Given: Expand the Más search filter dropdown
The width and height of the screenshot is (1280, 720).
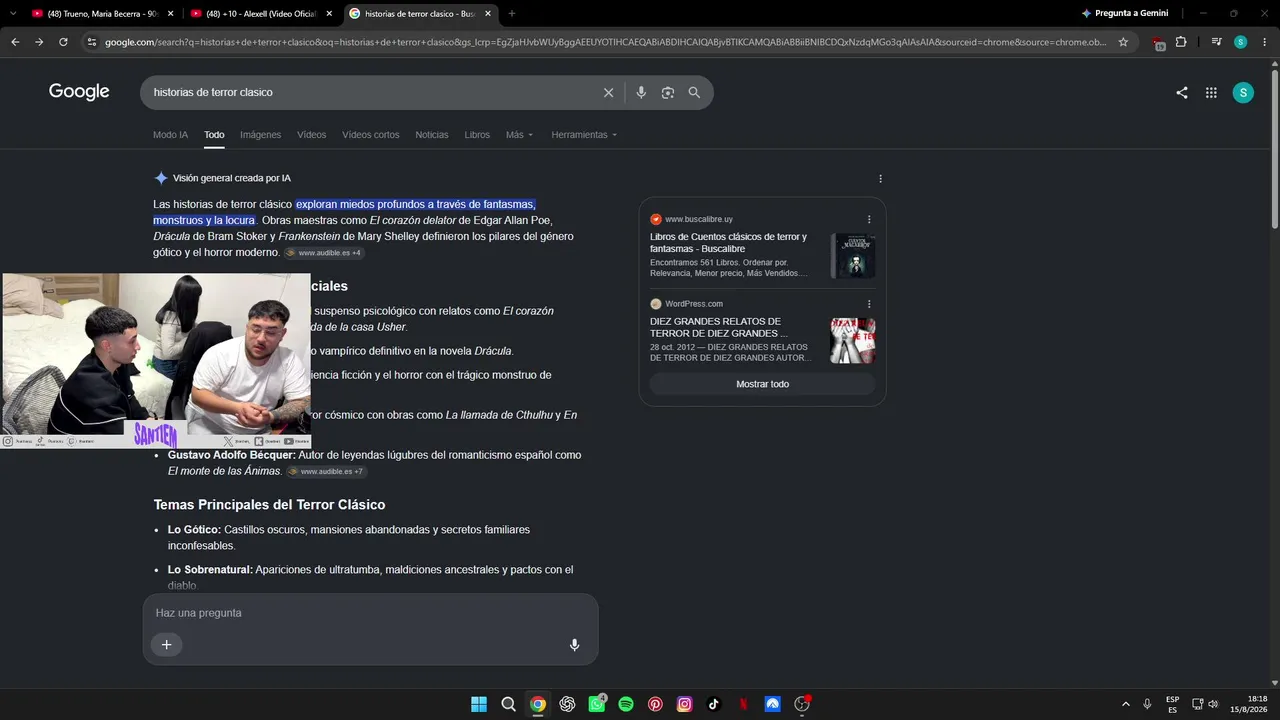Looking at the screenshot, I should coord(520,135).
